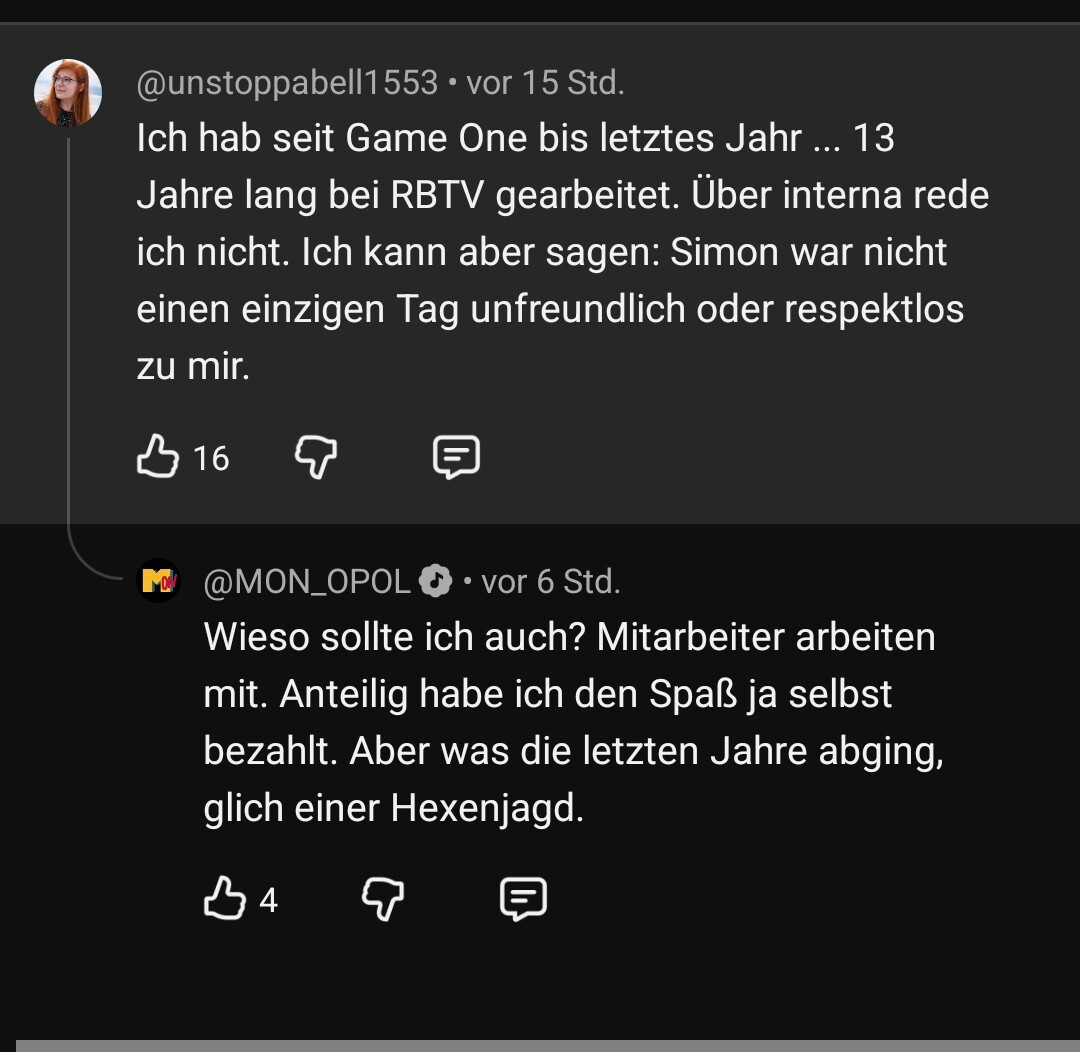Reply to @unstoppabell1553's comment via speech bubble
This screenshot has width=1080, height=1052.
coord(456,458)
